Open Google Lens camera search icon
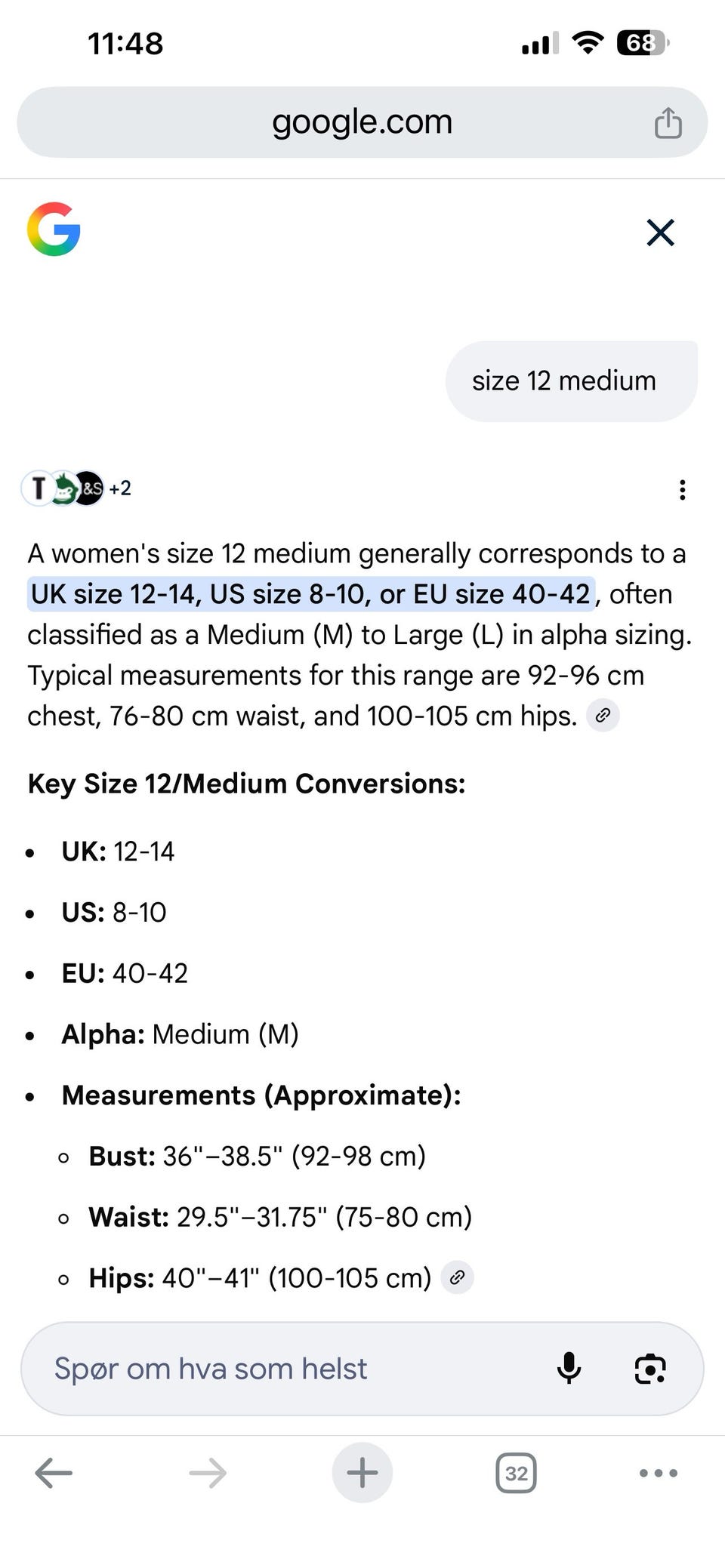725x1568 pixels. [x=650, y=1368]
